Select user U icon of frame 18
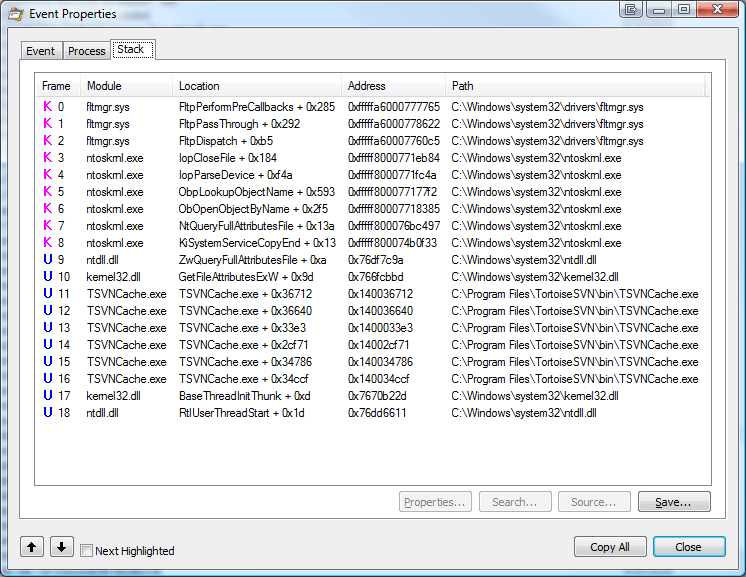Screen dimensions: 746x577 point(48,412)
